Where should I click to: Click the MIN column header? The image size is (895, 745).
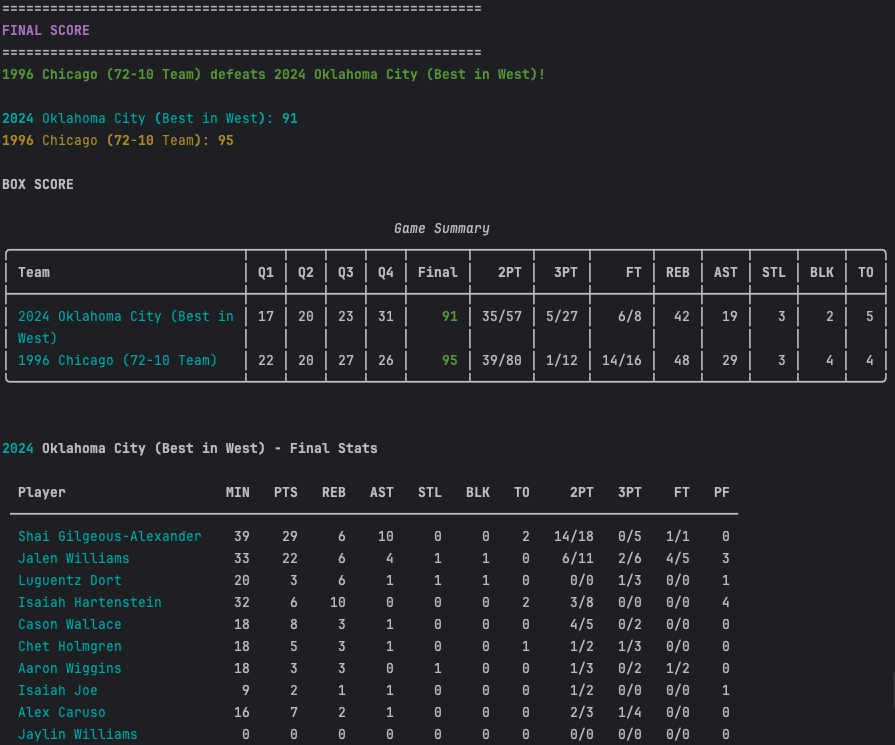238,492
